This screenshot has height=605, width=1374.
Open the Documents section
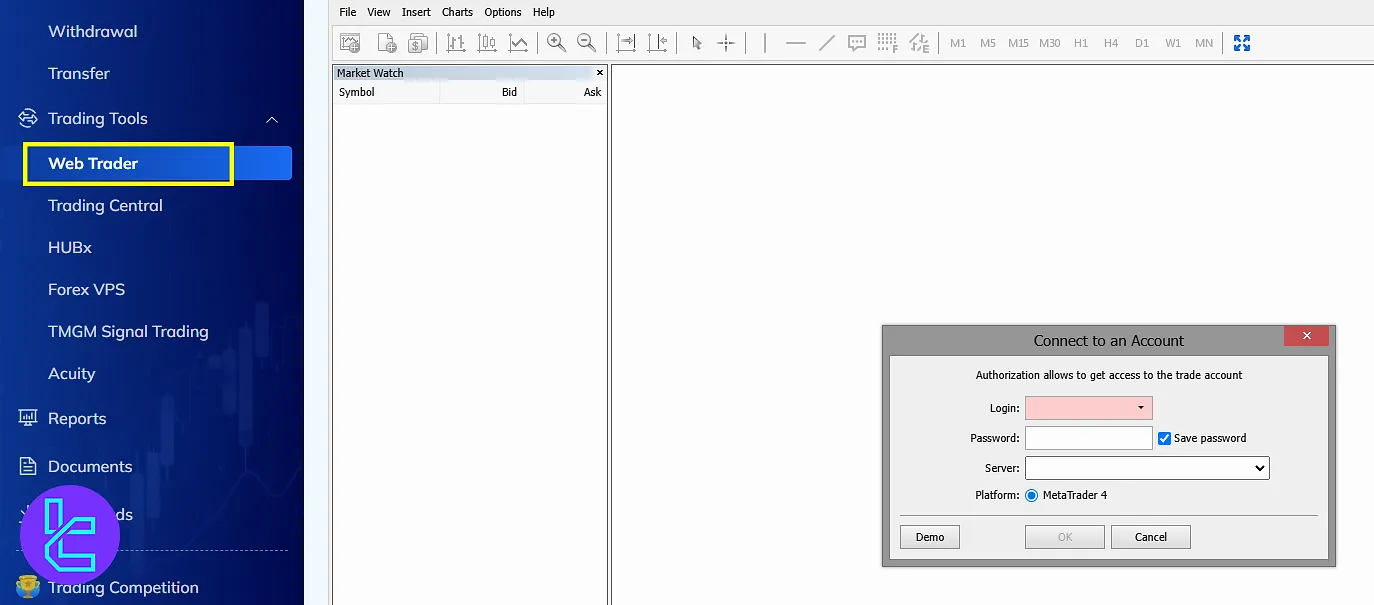90,467
